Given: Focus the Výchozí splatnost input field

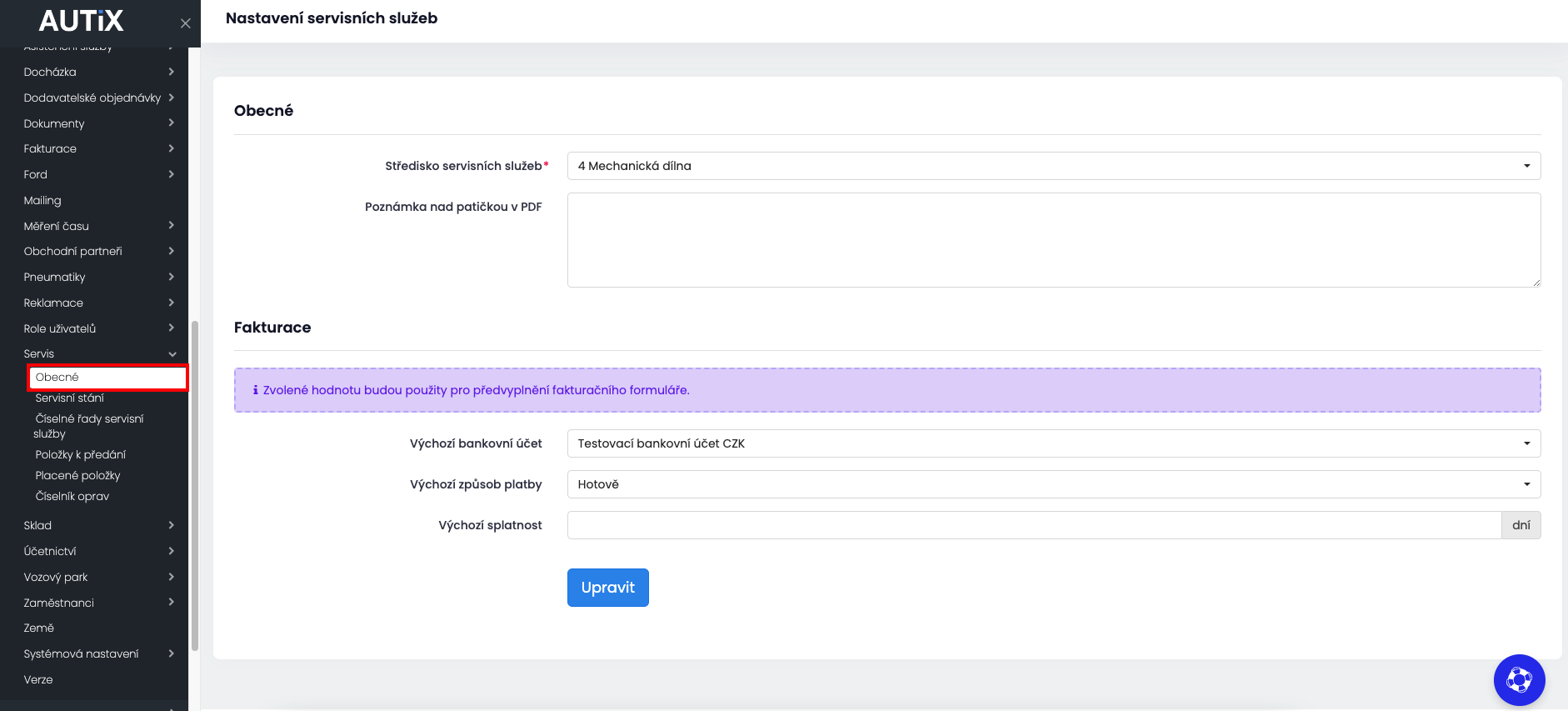Looking at the screenshot, I should tap(1034, 525).
